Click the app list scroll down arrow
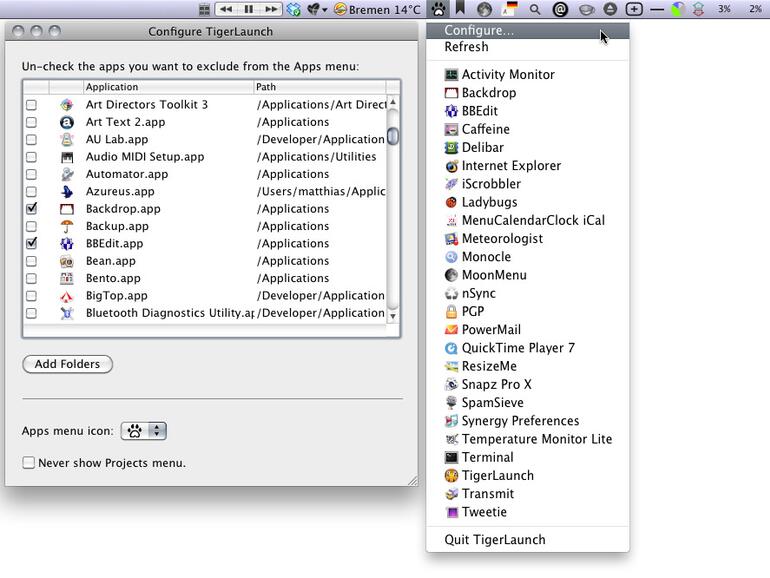 (x=393, y=316)
